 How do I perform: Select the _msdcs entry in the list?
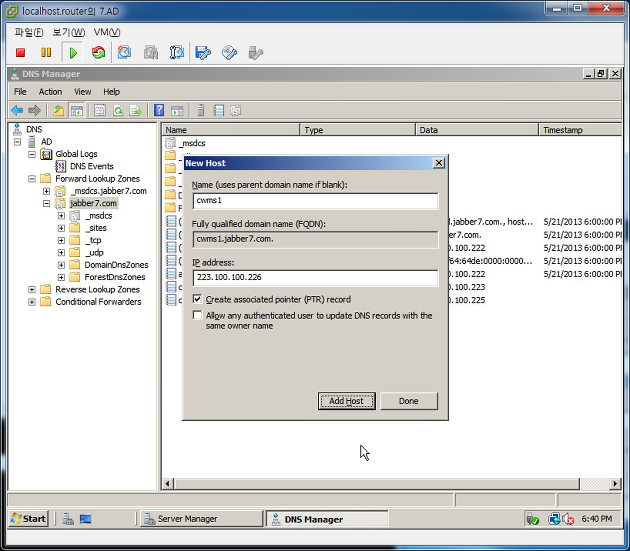coord(192,143)
